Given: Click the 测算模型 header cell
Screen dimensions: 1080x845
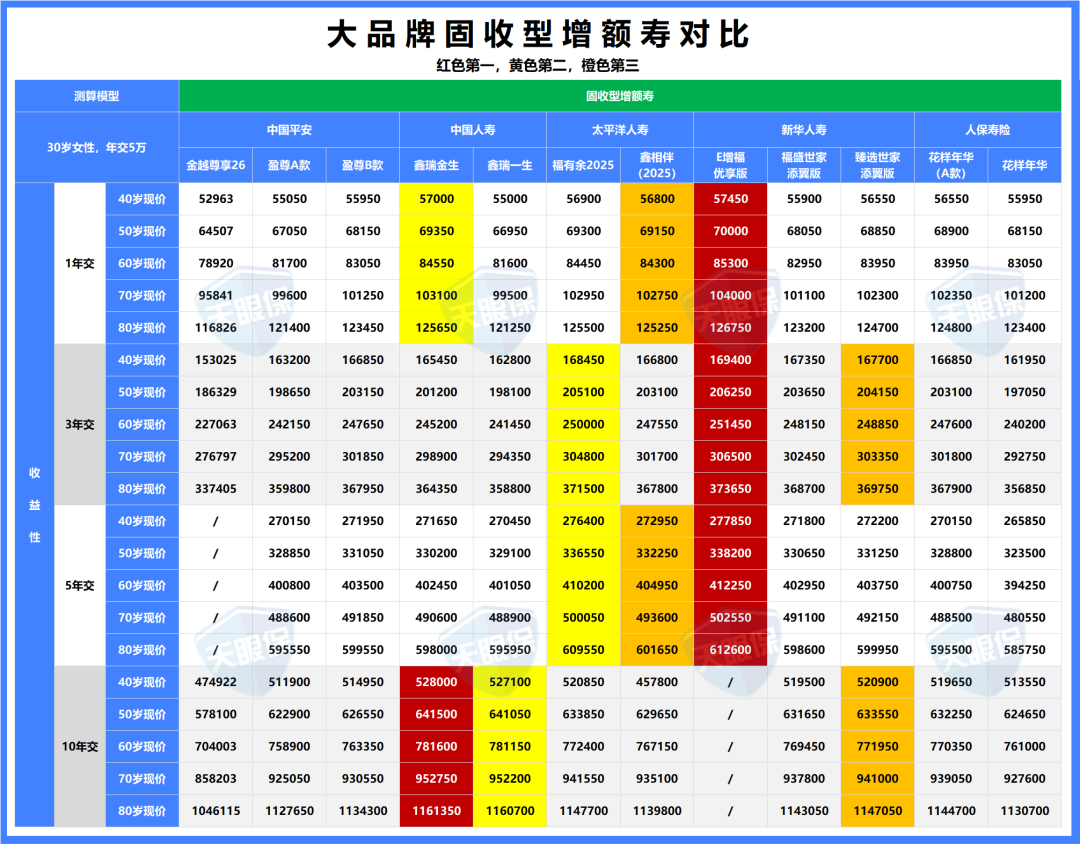Looking at the screenshot, I should [x=96, y=97].
